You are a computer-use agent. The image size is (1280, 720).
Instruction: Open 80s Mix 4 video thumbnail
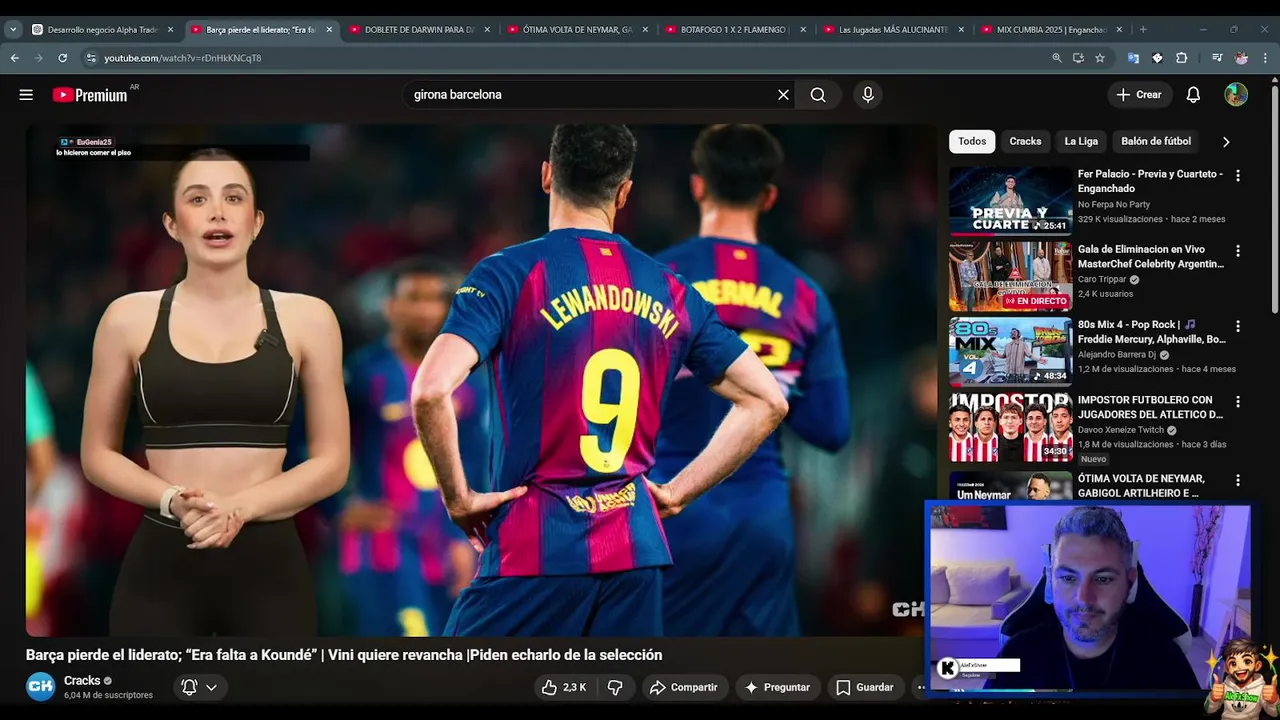pyautogui.click(x=1010, y=351)
